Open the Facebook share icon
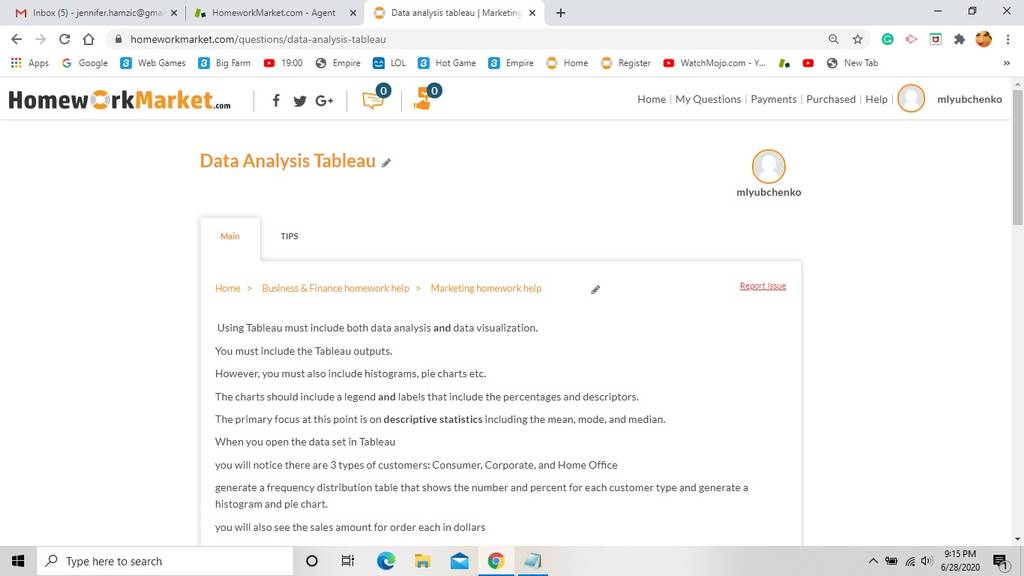This screenshot has height=576, width=1024. coord(276,100)
